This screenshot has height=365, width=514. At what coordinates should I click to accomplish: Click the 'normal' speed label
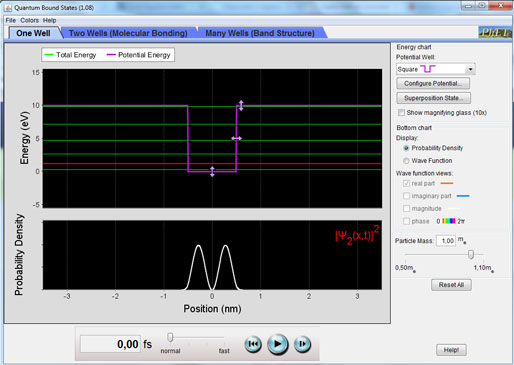(x=170, y=351)
